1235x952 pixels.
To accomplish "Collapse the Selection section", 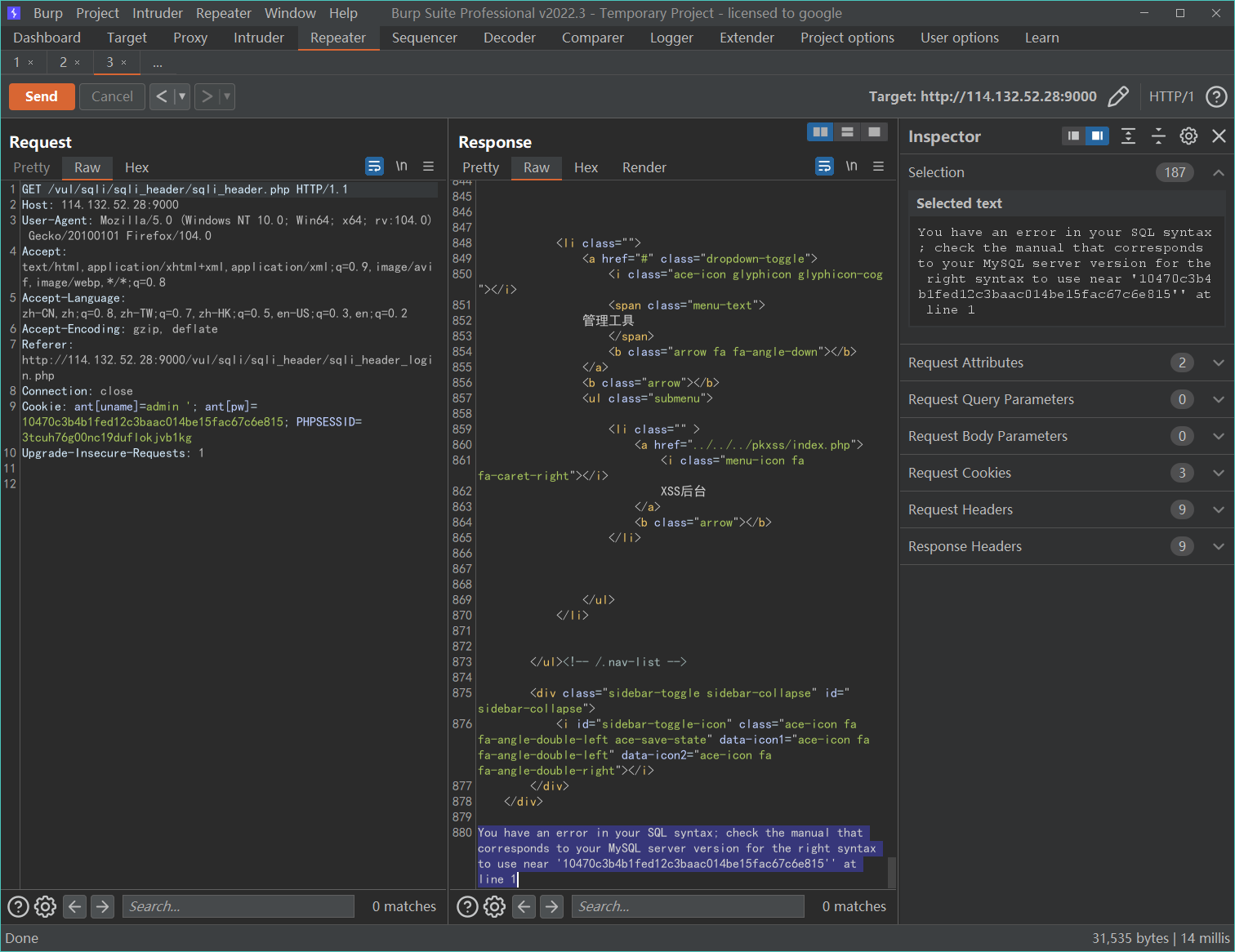I will 1218,172.
